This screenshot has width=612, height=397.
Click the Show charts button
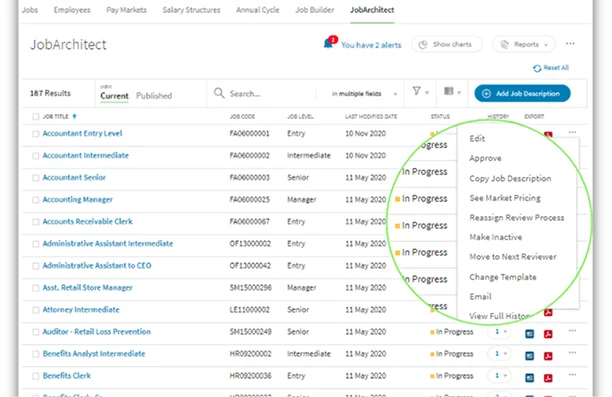click(x=446, y=44)
